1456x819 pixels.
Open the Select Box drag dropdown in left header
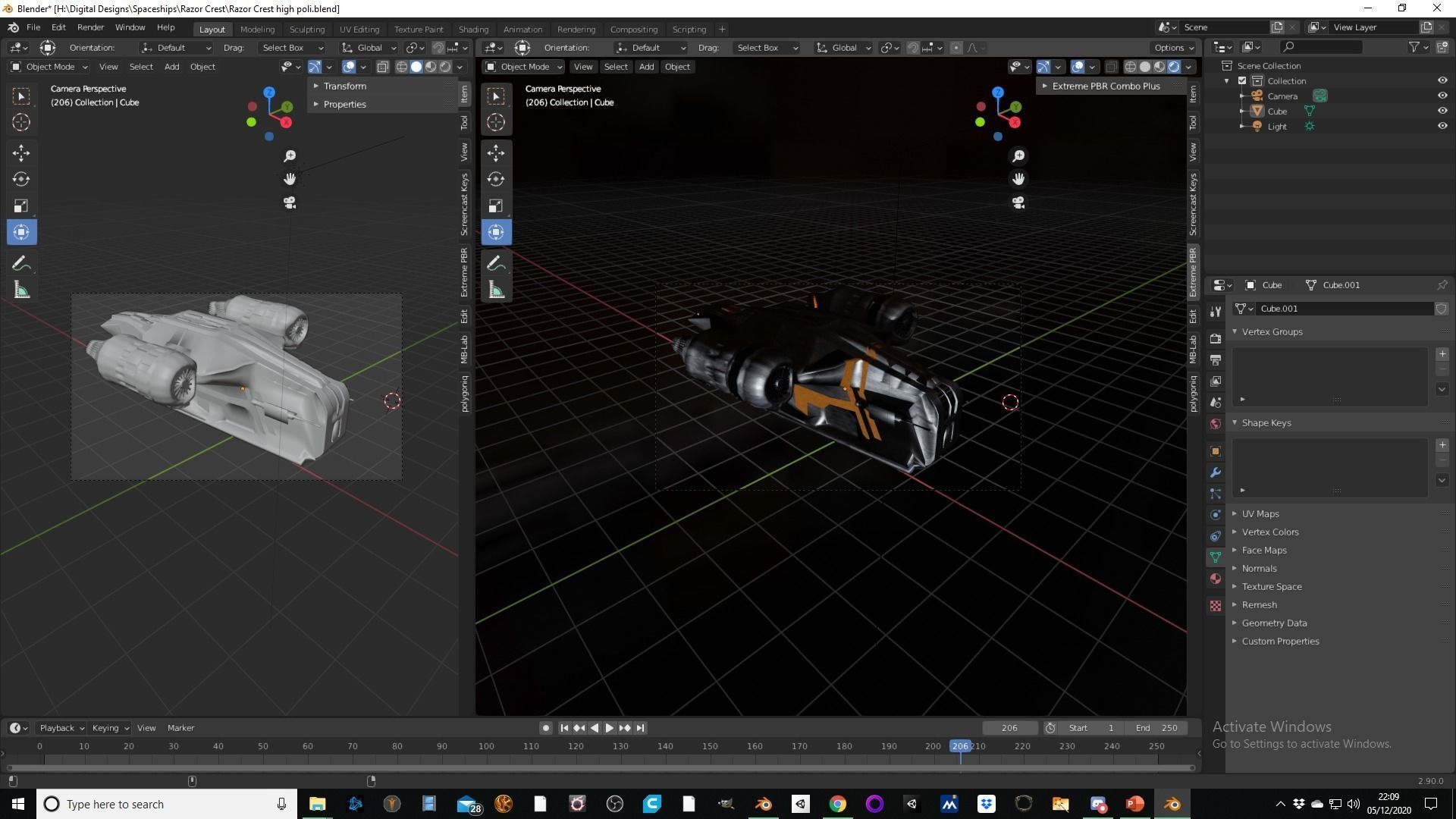[x=291, y=48]
